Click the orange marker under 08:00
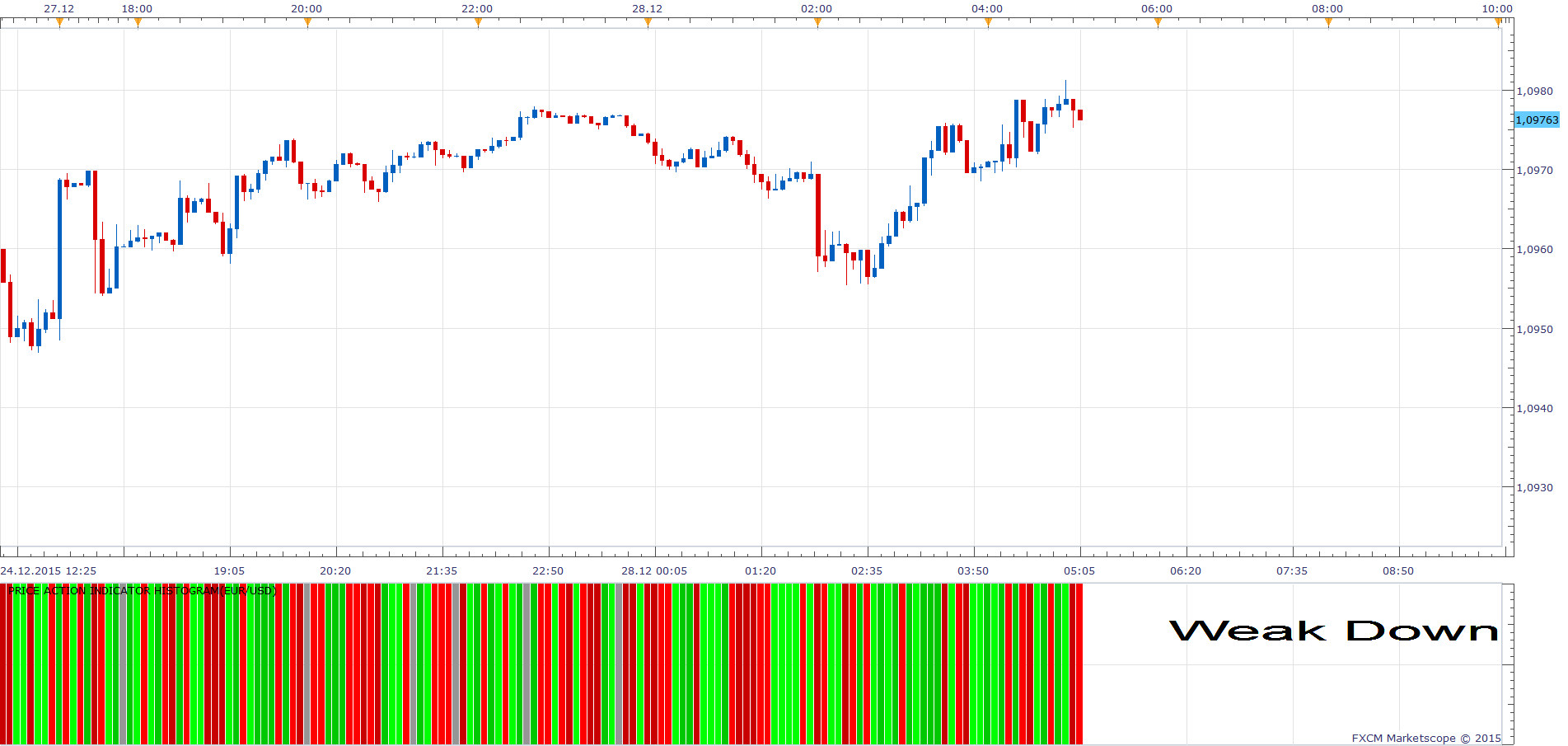The width and height of the screenshot is (1568, 746). 1328,22
